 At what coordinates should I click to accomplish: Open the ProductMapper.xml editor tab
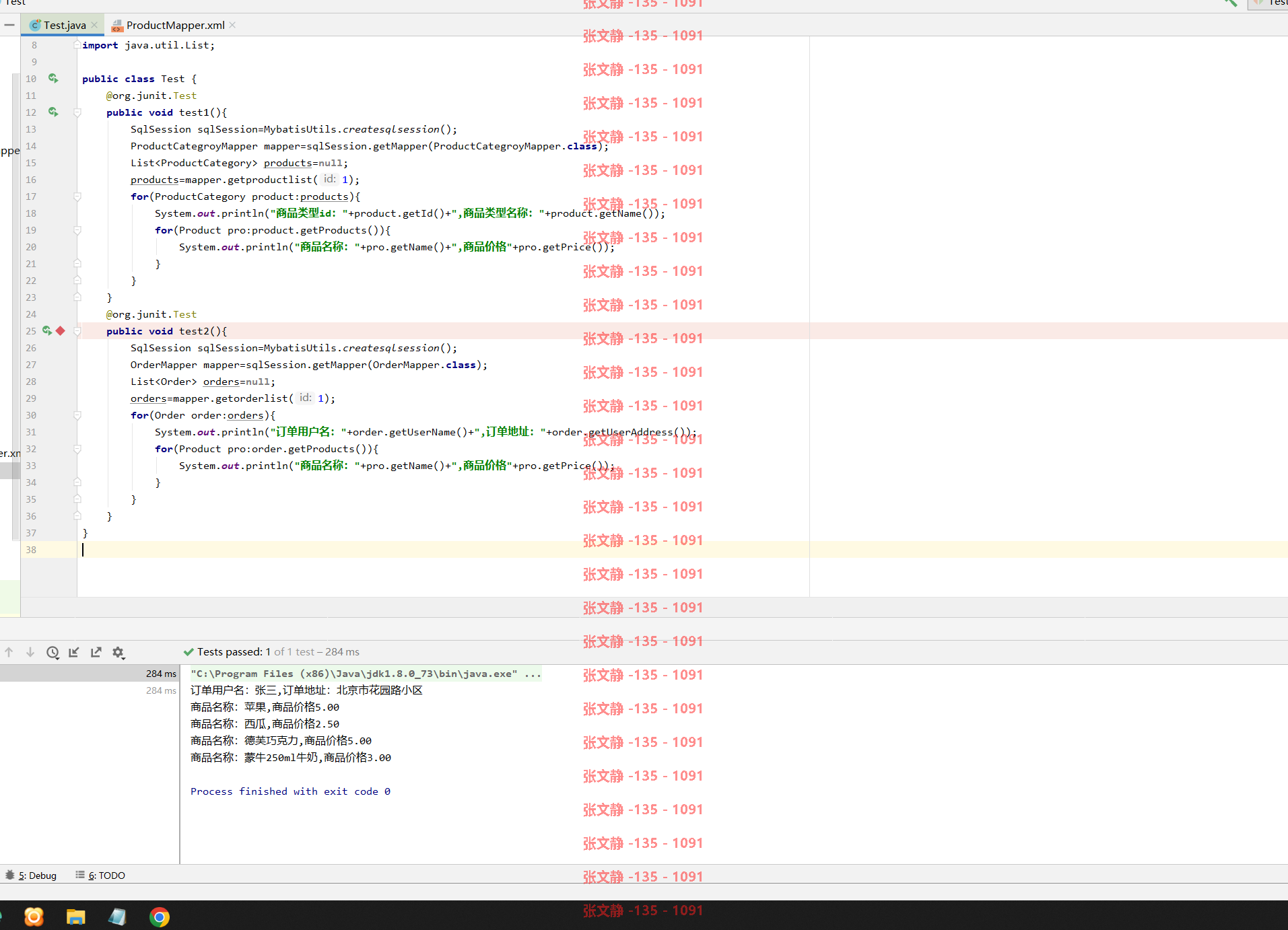click(x=174, y=25)
